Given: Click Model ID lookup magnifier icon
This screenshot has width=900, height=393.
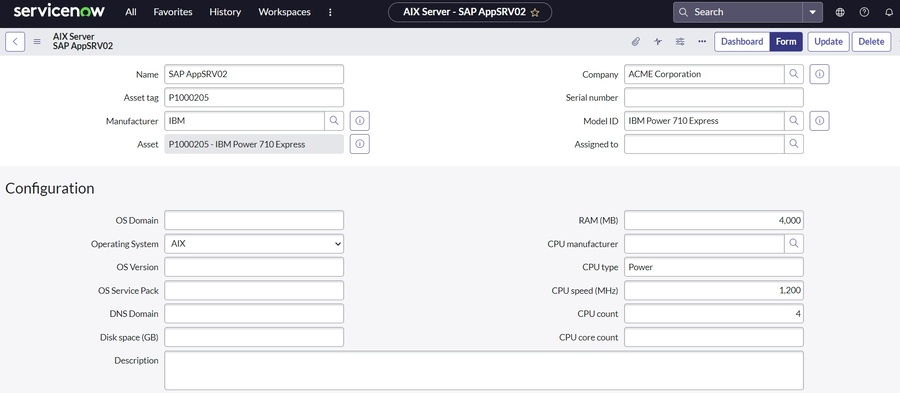Looking at the screenshot, I should pos(794,121).
